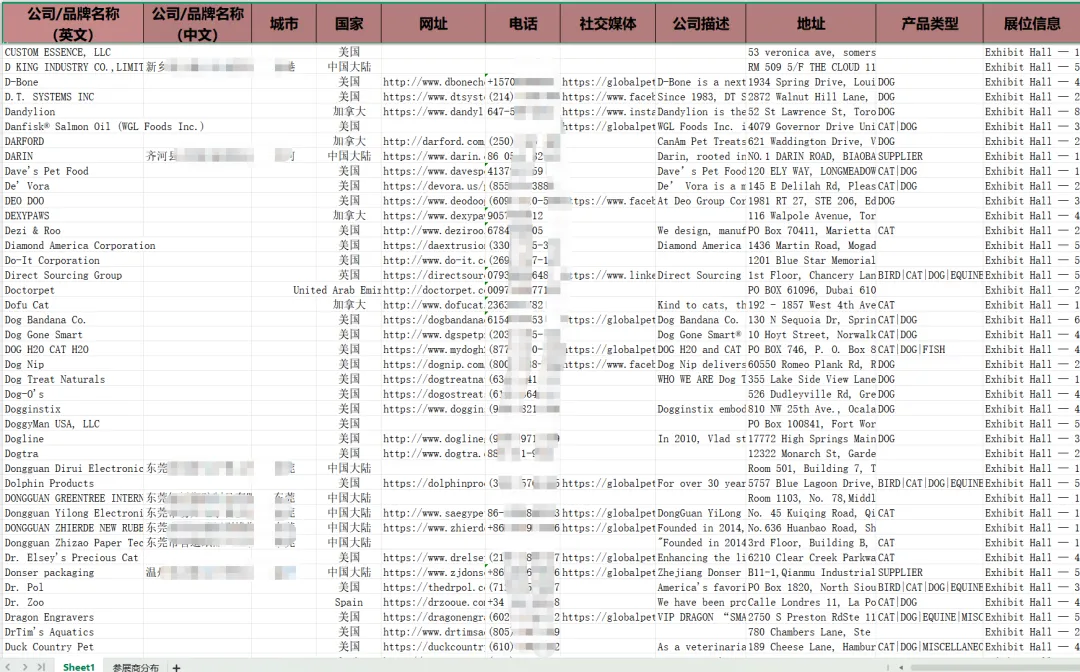Image resolution: width=1080 pixels, height=672 pixels.
Task: Select the DEXYPAWS company cell
Action: [73, 216]
